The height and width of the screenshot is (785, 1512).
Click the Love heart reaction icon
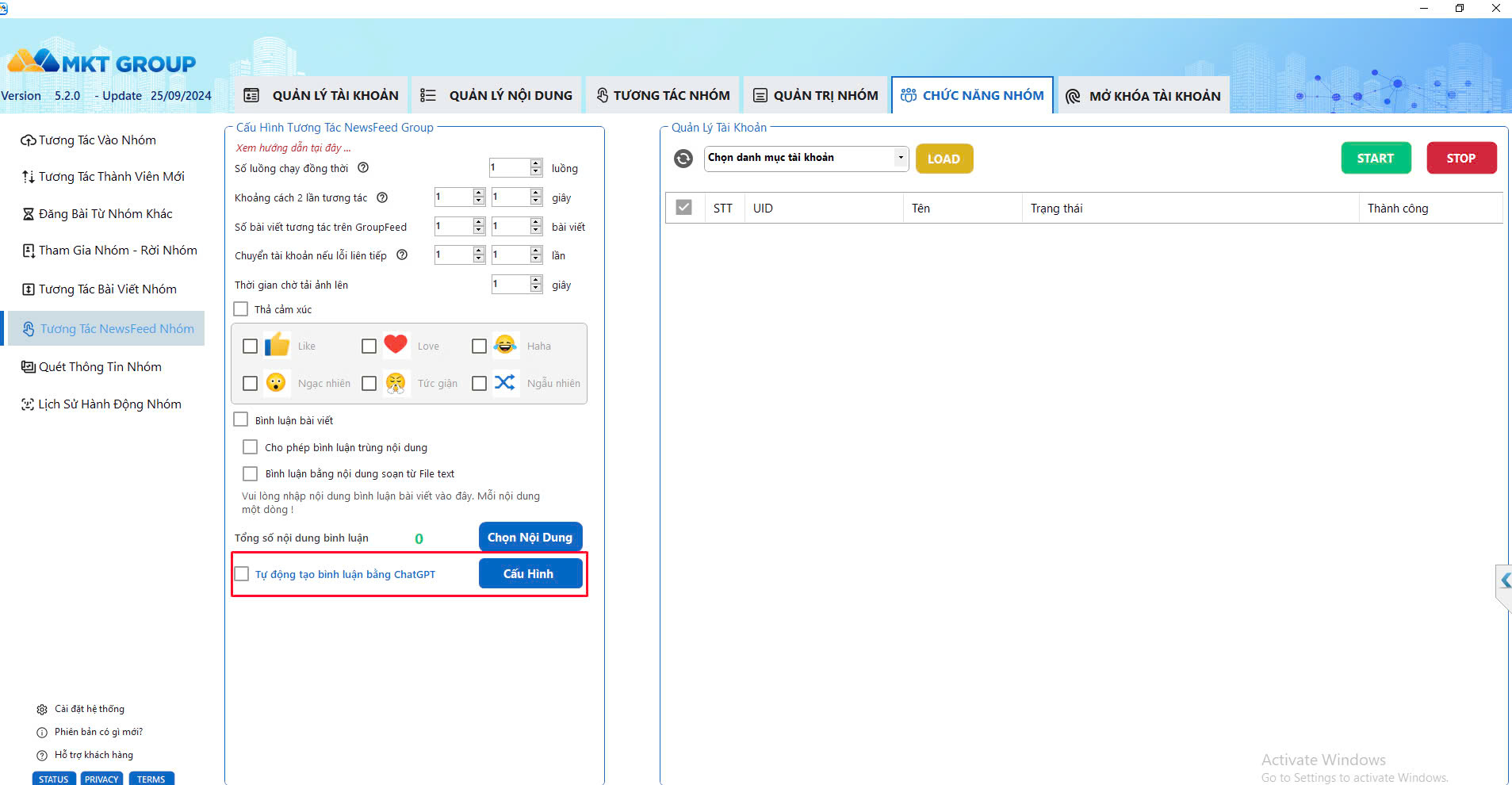(x=396, y=344)
